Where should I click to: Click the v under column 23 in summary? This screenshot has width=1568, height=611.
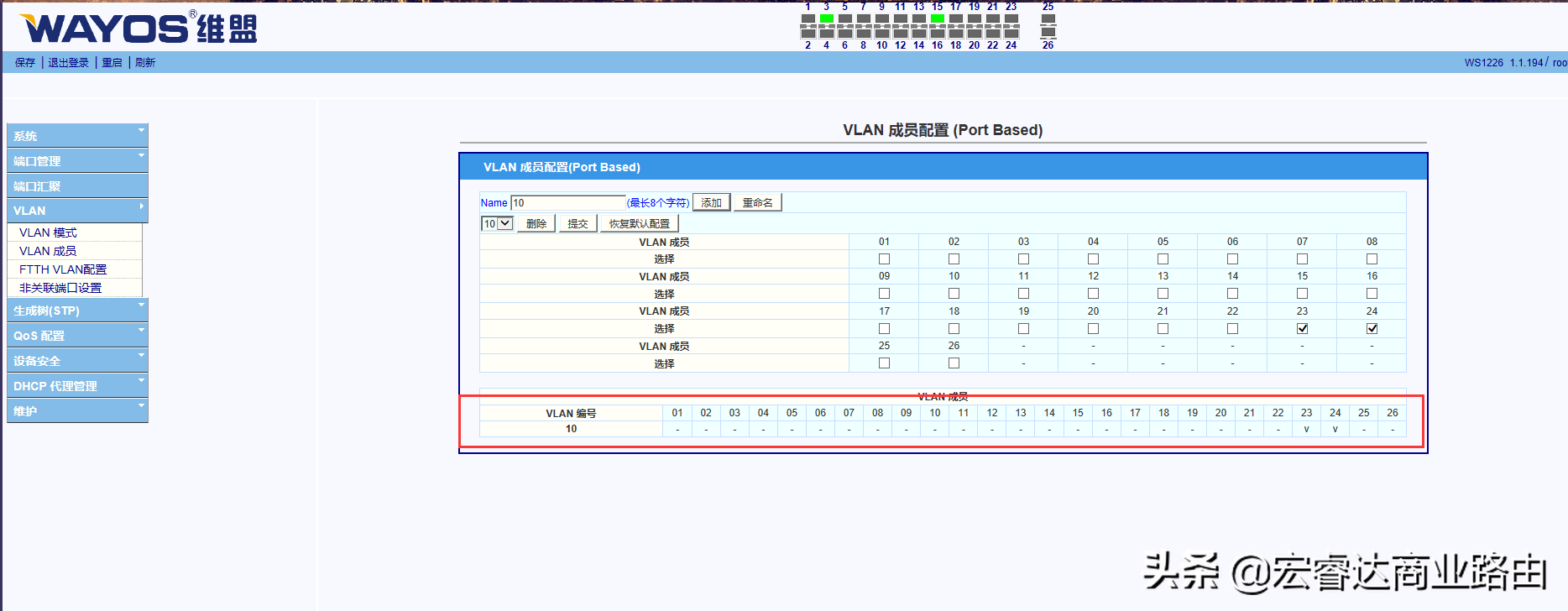click(1306, 429)
